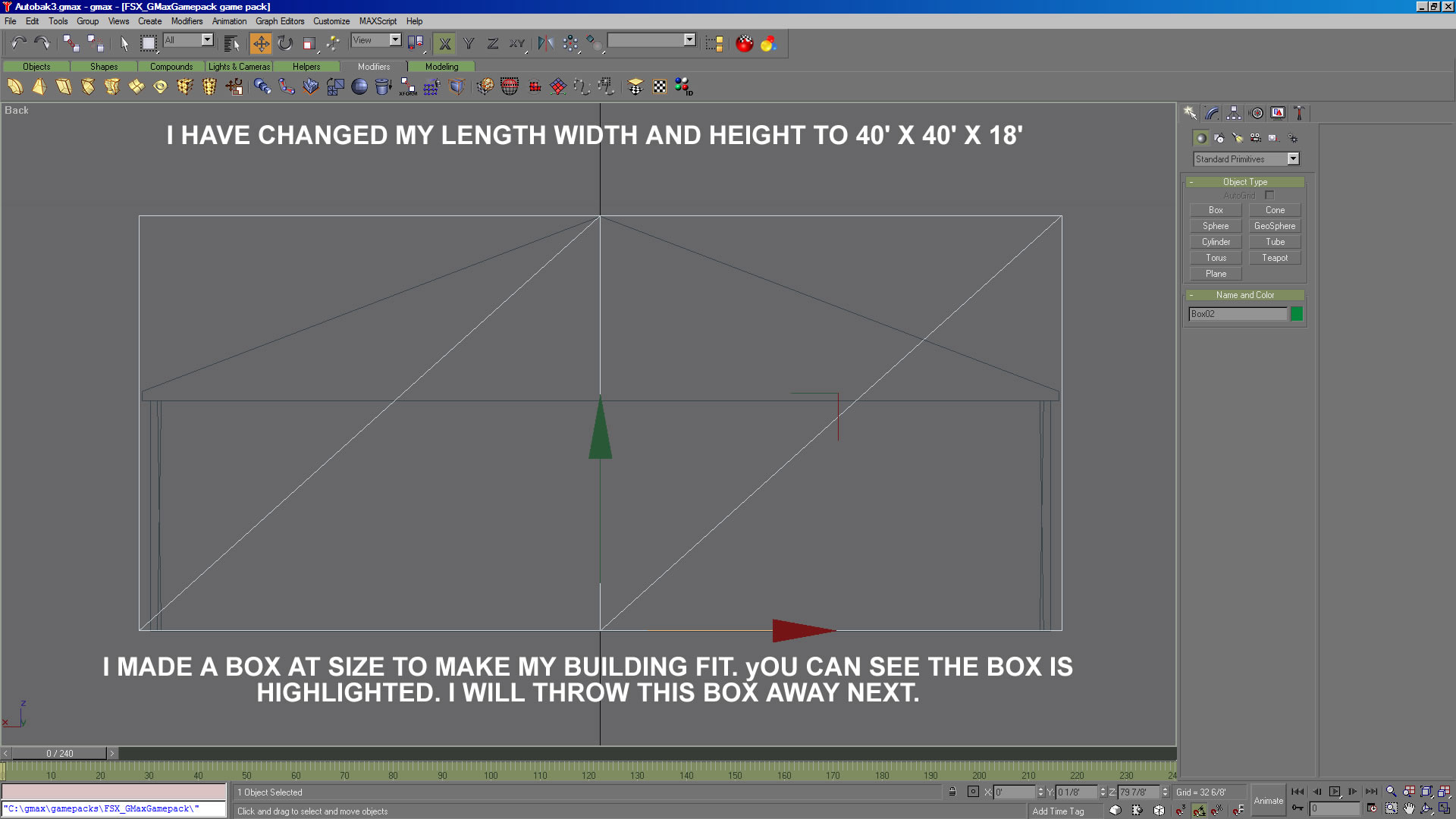Image resolution: width=1456 pixels, height=819 pixels.
Task: Click the Zoom magnifier viewport tool
Action: coord(1391,792)
